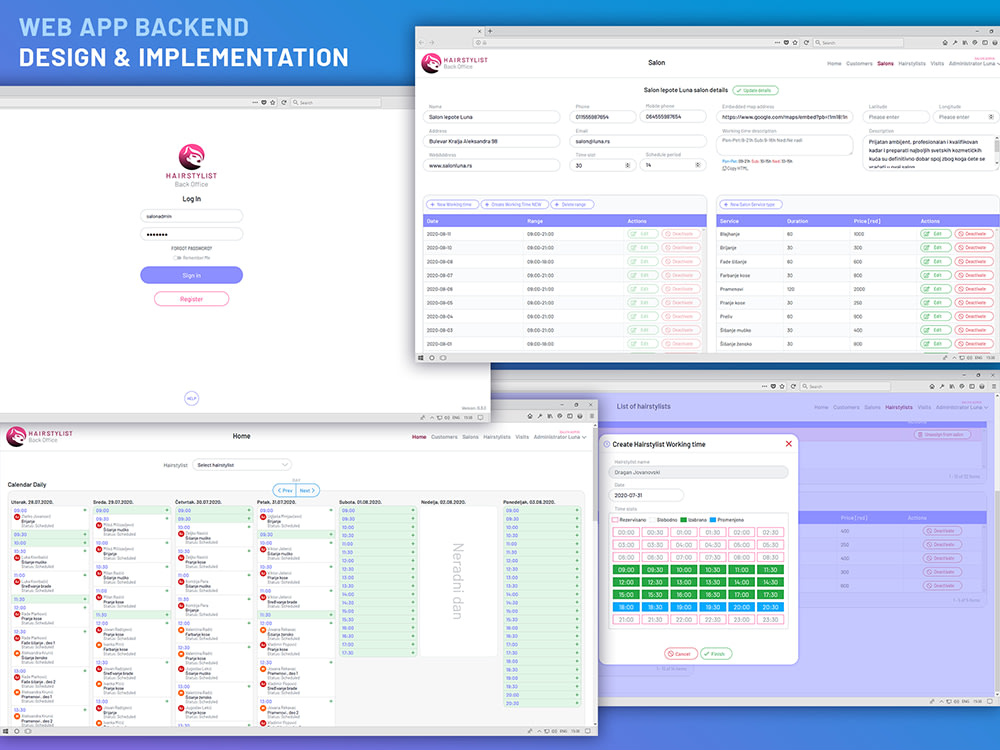Viewport: 1000px width, 750px height.
Task: Adjust the Time slot spinner arrows
Action: [x=628, y=165]
